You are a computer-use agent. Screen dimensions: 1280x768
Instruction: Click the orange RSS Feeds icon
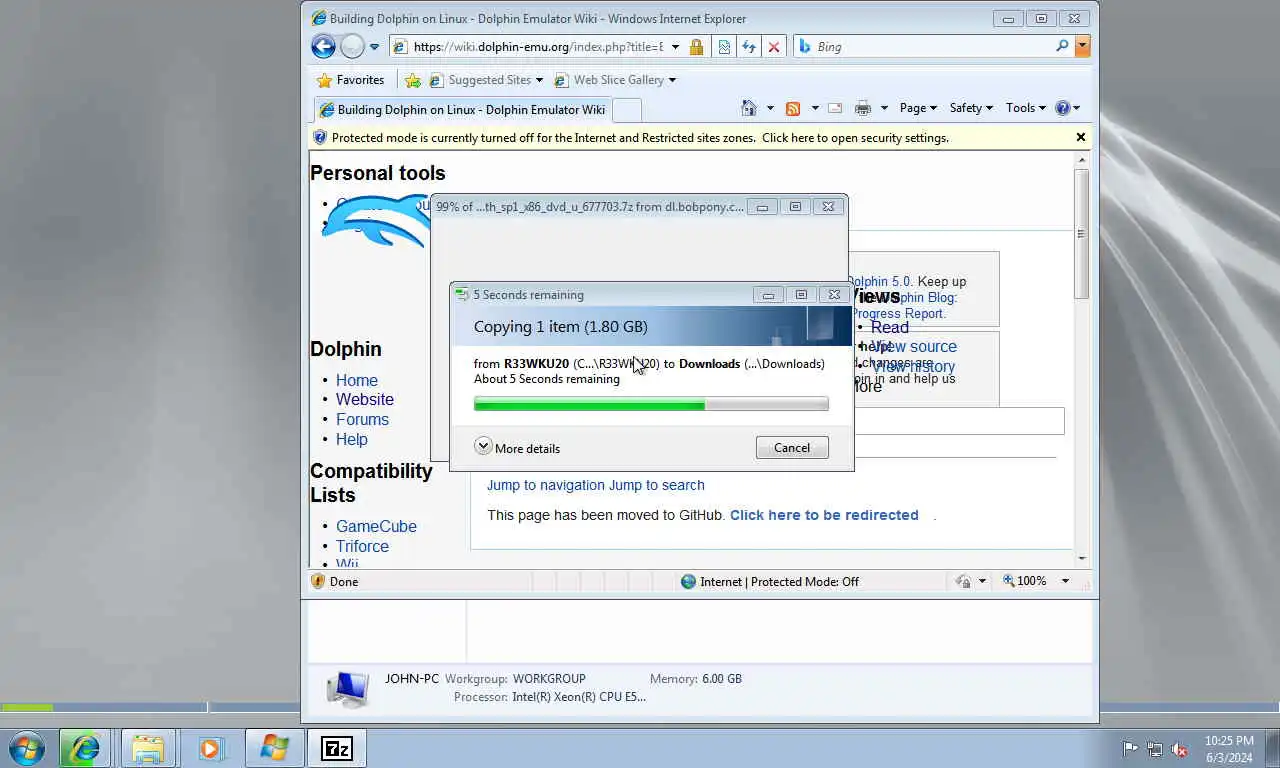[x=793, y=108]
